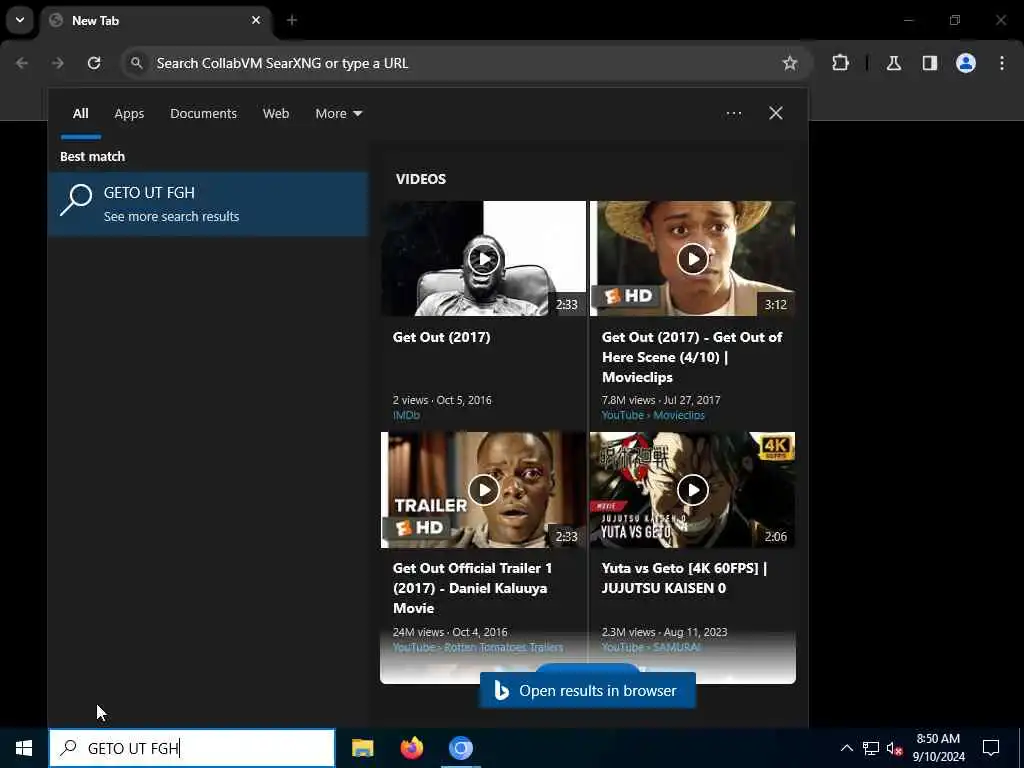Play the Get Out (2017) IMDb video
The width and height of the screenshot is (1024, 768).
click(x=483, y=259)
